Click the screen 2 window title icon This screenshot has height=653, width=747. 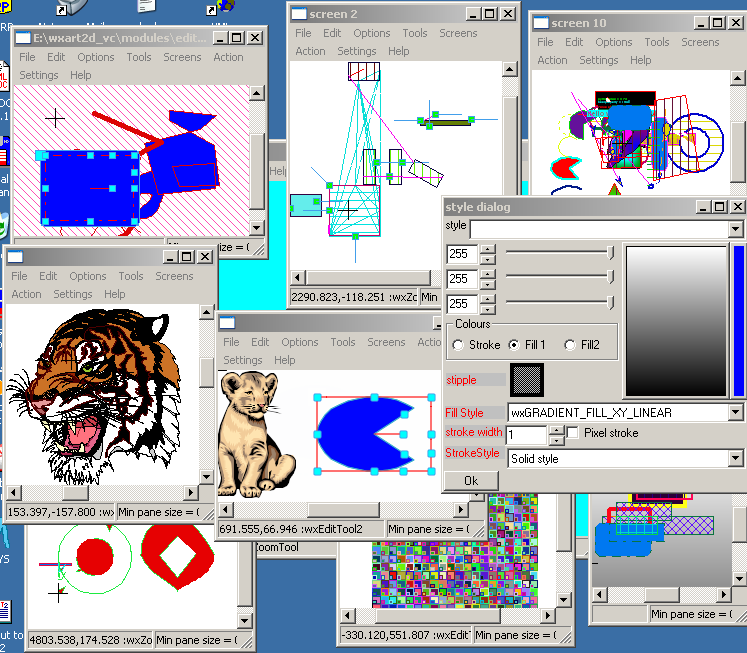(x=300, y=14)
